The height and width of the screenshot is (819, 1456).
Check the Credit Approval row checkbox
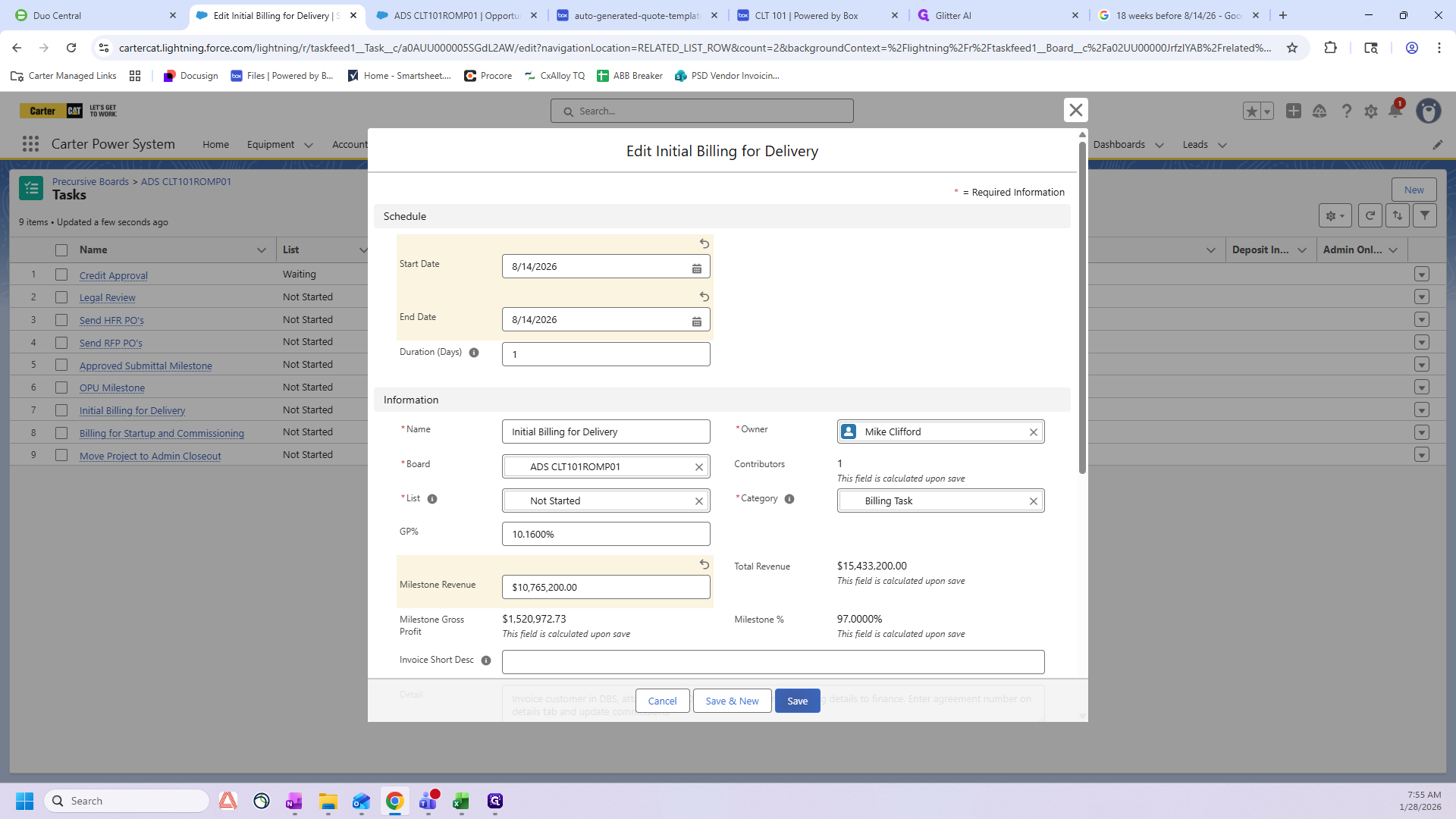click(x=61, y=275)
